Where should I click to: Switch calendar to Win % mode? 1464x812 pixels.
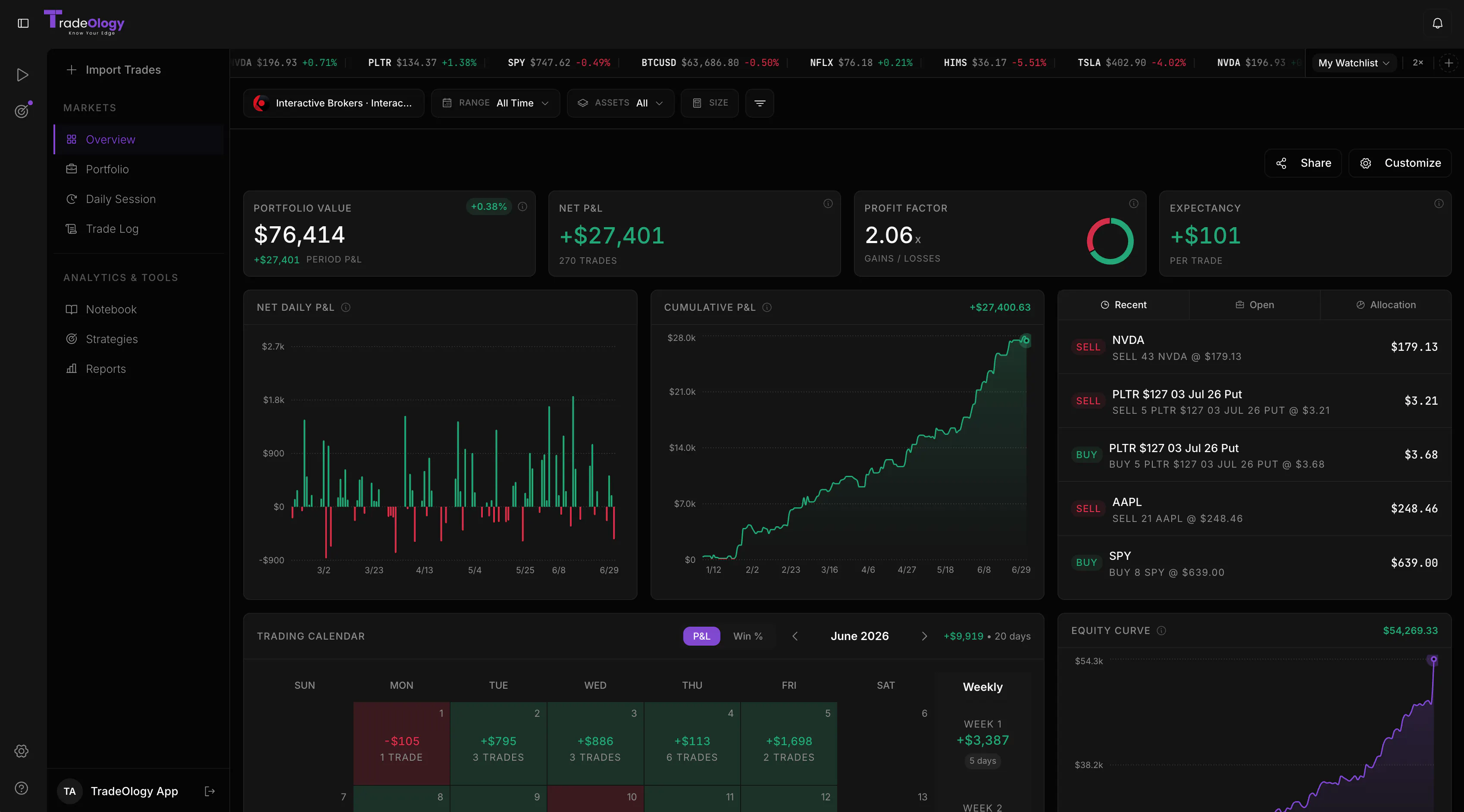(748, 636)
